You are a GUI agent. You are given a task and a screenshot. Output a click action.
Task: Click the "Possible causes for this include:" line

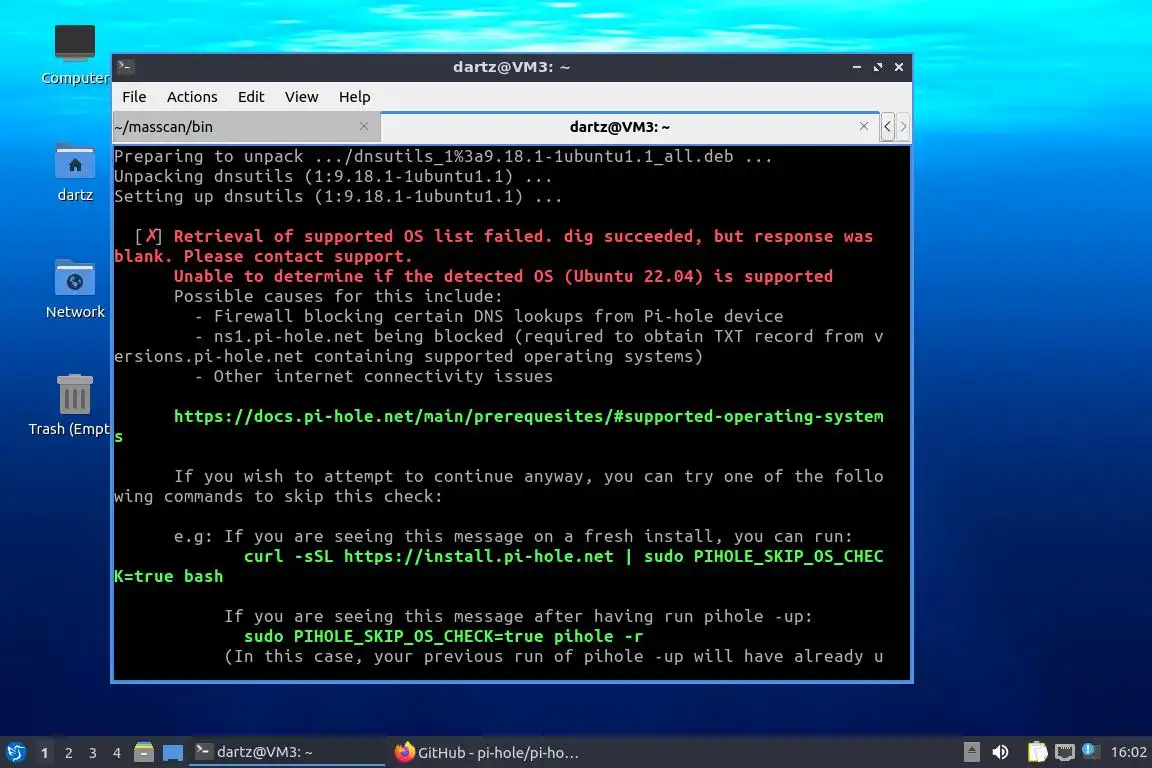click(338, 297)
